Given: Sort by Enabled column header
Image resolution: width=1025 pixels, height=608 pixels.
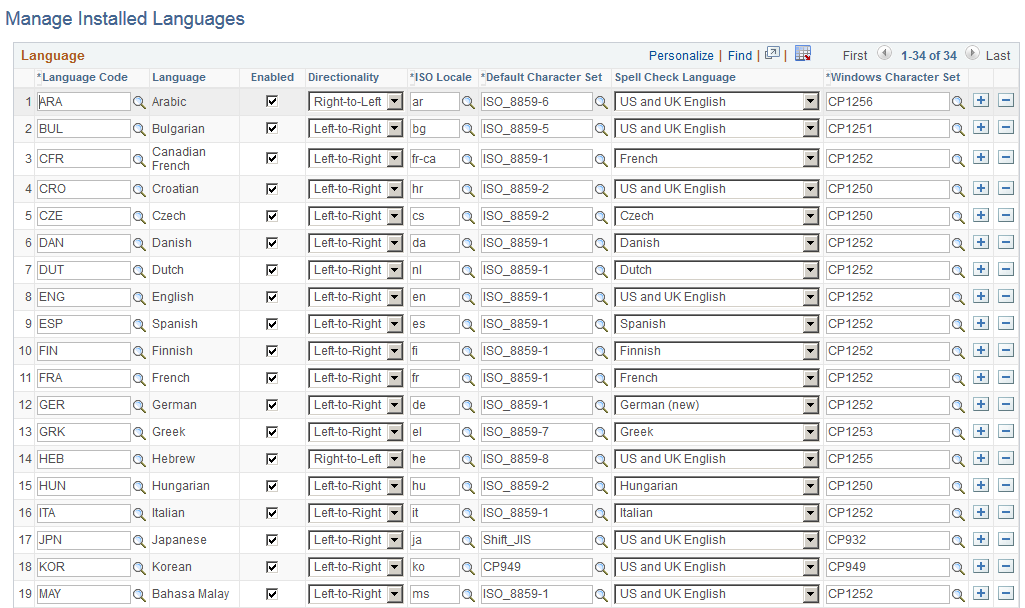Looking at the screenshot, I should click(273, 77).
